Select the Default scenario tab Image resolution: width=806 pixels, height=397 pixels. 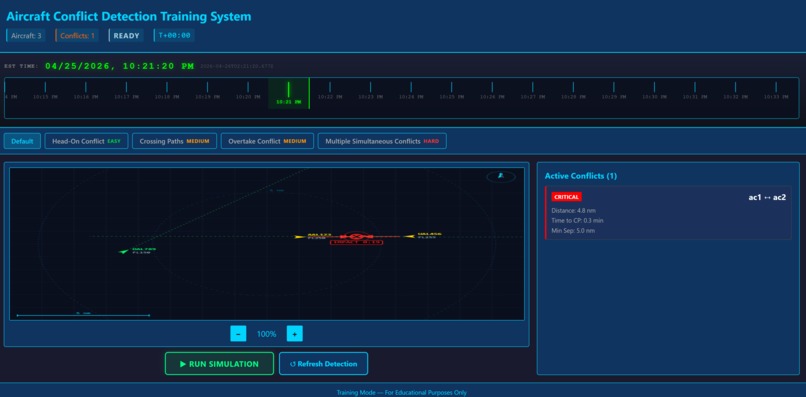[22, 141]
